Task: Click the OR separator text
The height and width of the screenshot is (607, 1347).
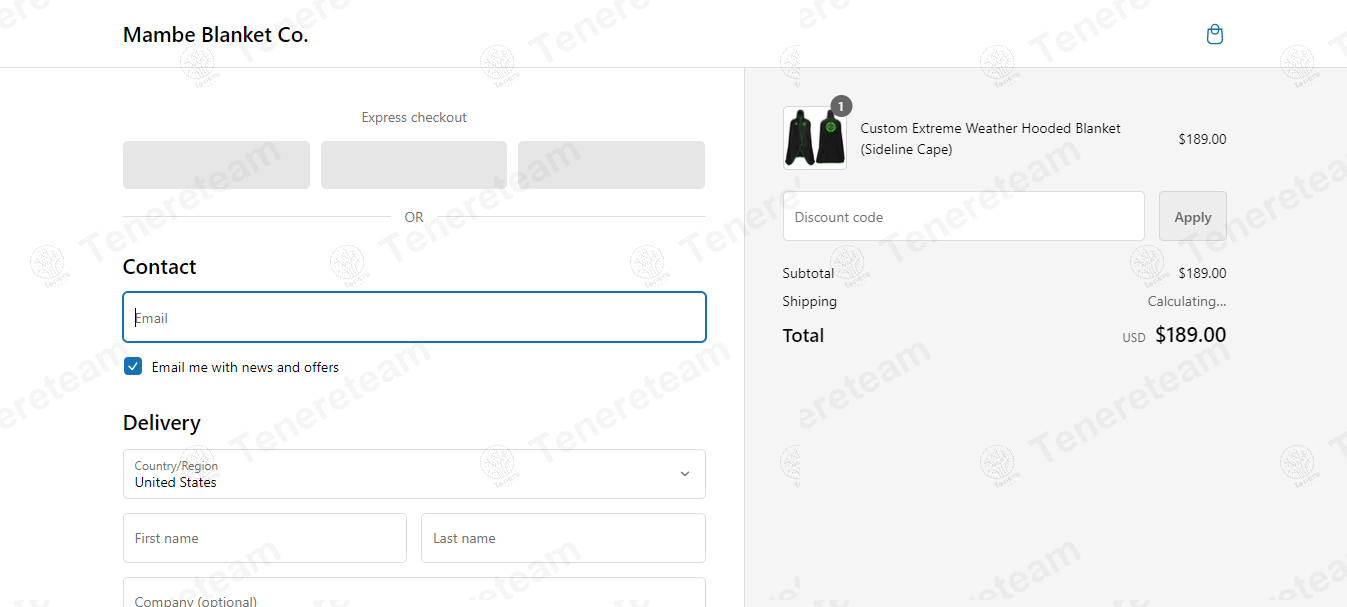Action: click(x=414, y=217)
